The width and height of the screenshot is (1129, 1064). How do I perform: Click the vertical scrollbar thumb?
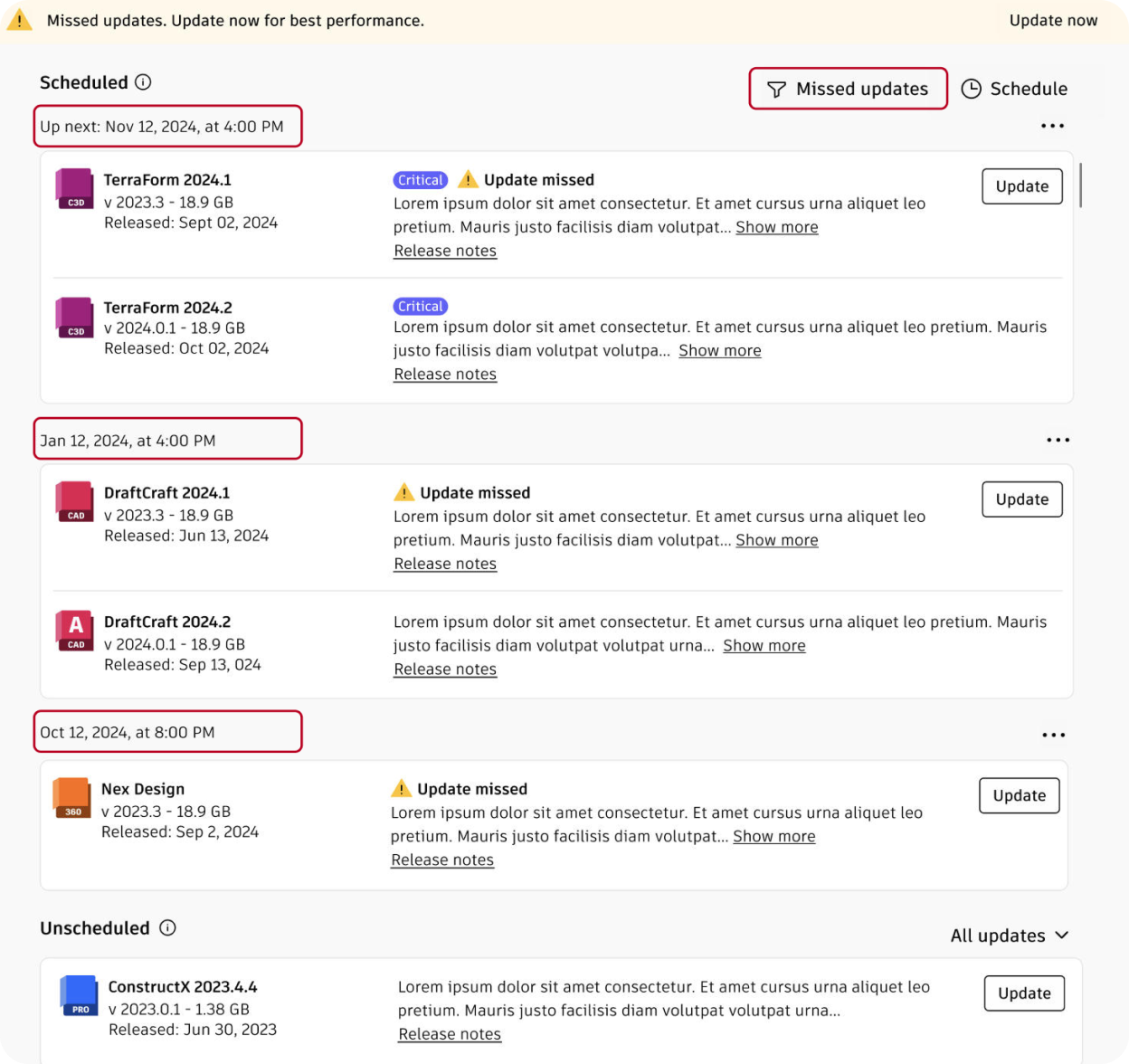pyautogui.click(x=1080, y=185)
